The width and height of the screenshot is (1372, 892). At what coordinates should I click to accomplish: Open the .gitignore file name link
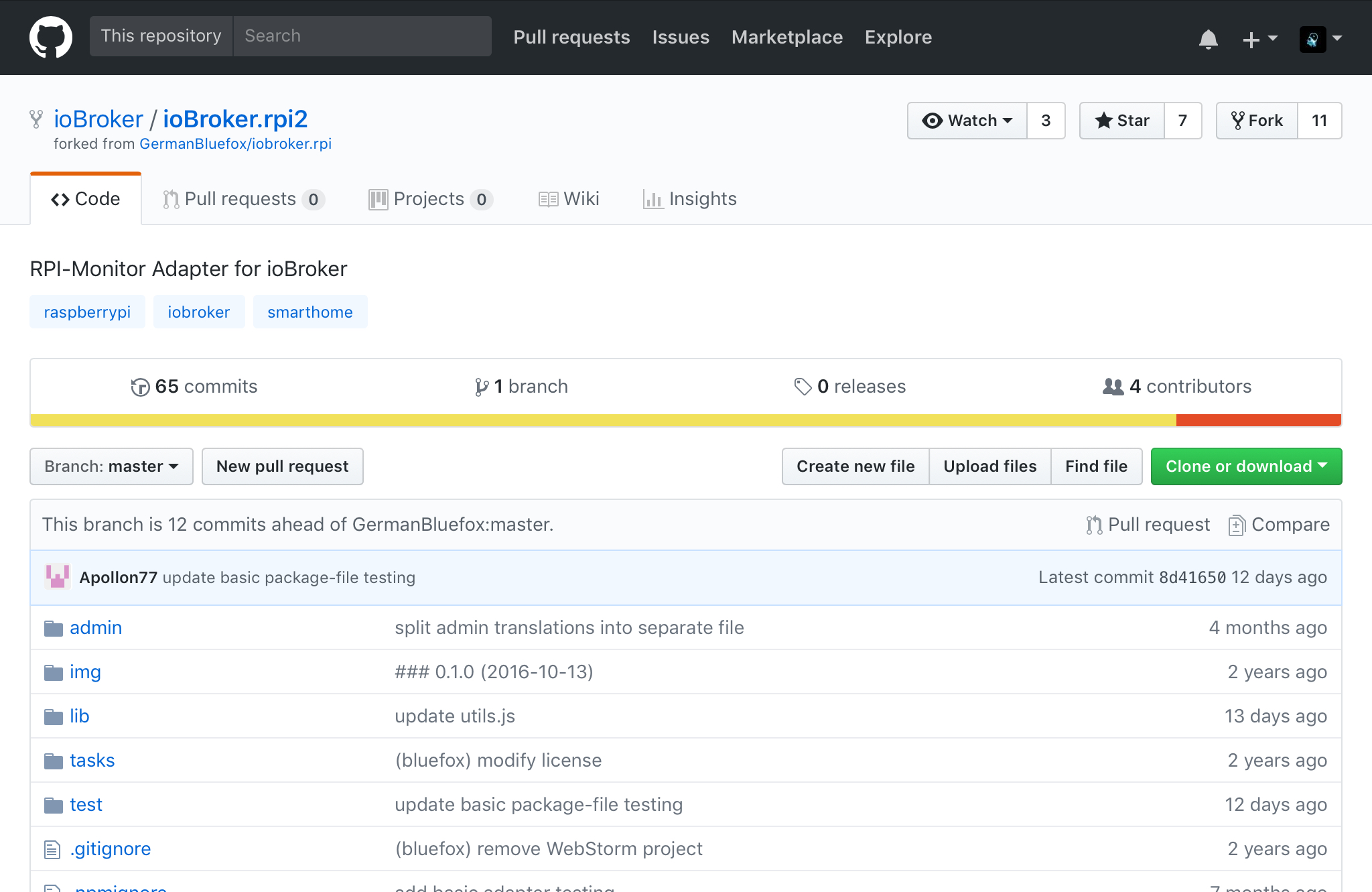(111, 849)
